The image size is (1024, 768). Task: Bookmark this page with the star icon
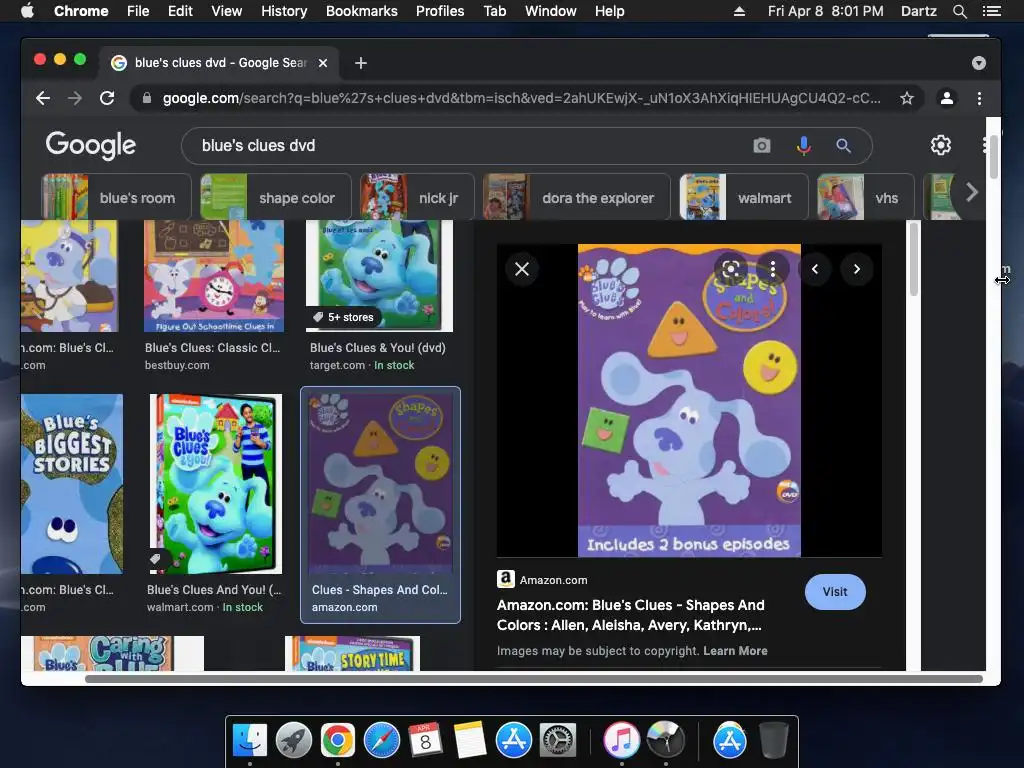coord(906,98)
